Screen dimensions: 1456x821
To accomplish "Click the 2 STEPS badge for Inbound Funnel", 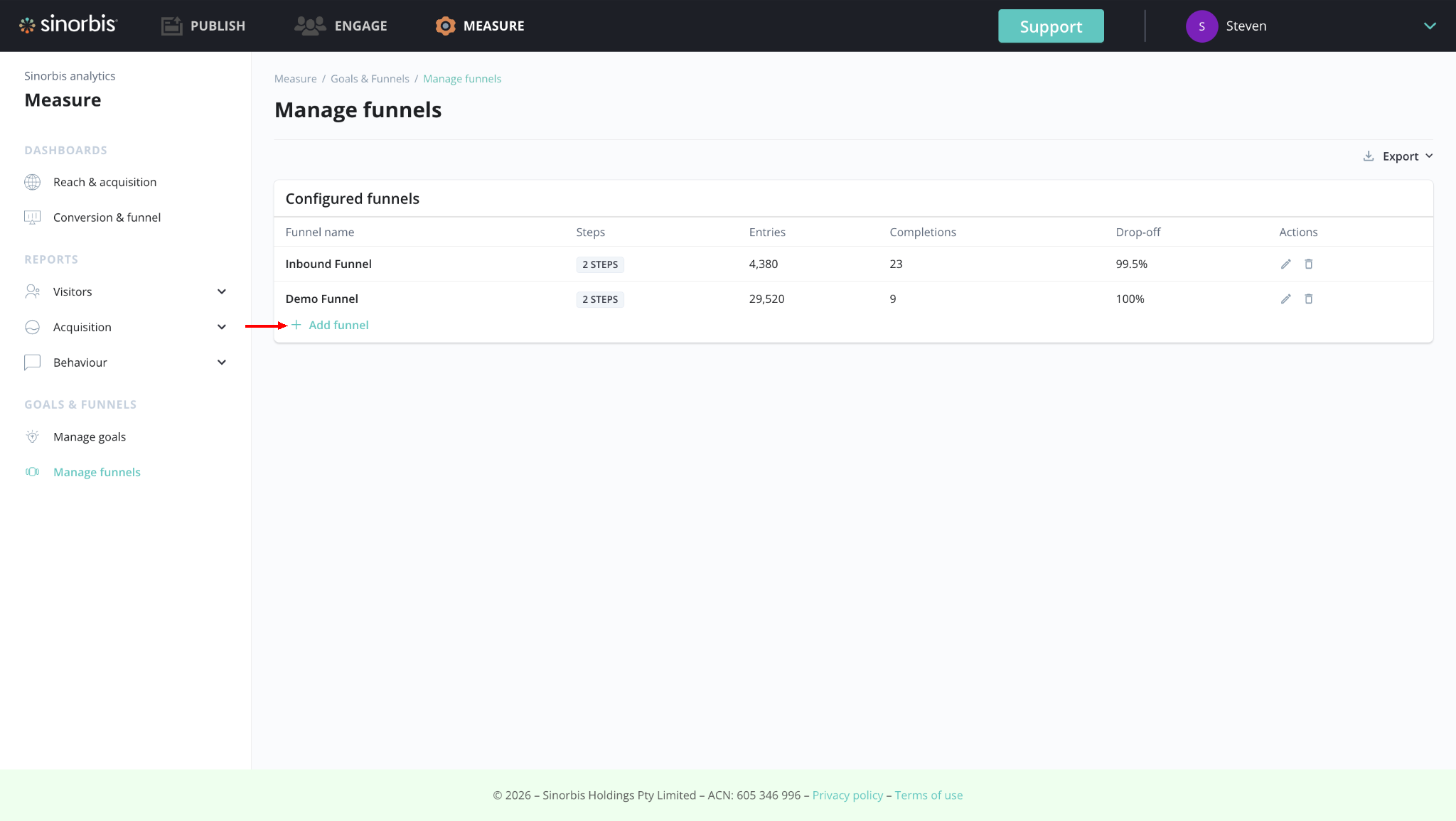I will tap(600, 264).
